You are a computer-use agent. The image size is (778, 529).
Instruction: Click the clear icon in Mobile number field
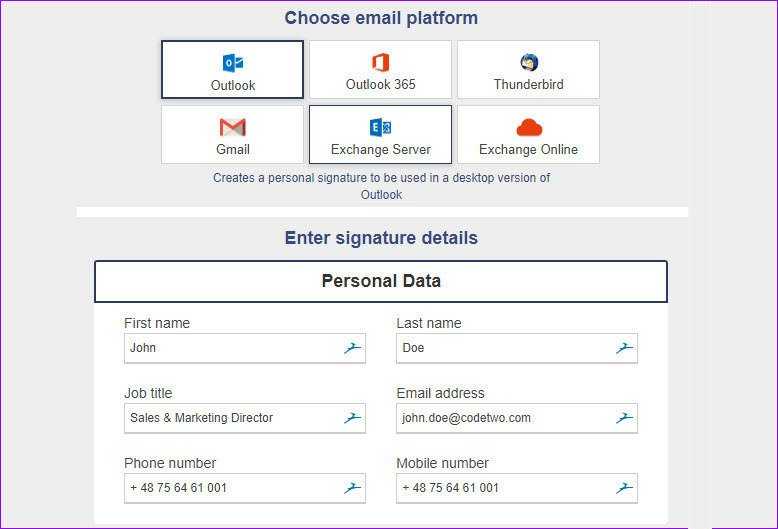(x=624, y=488)
